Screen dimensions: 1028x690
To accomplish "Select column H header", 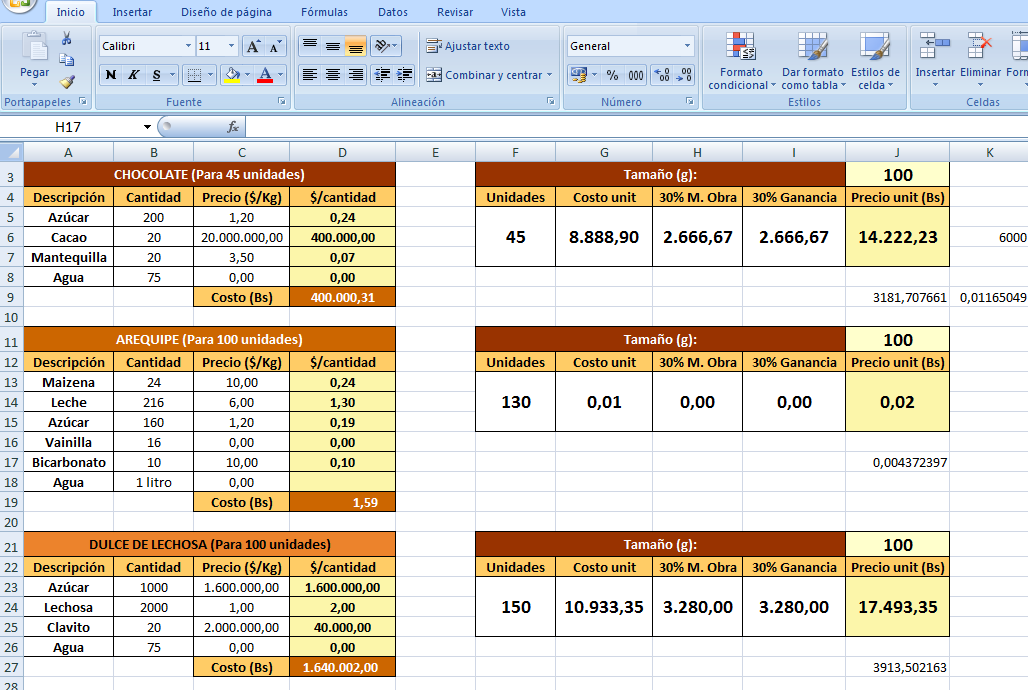I will click(697, 152).
